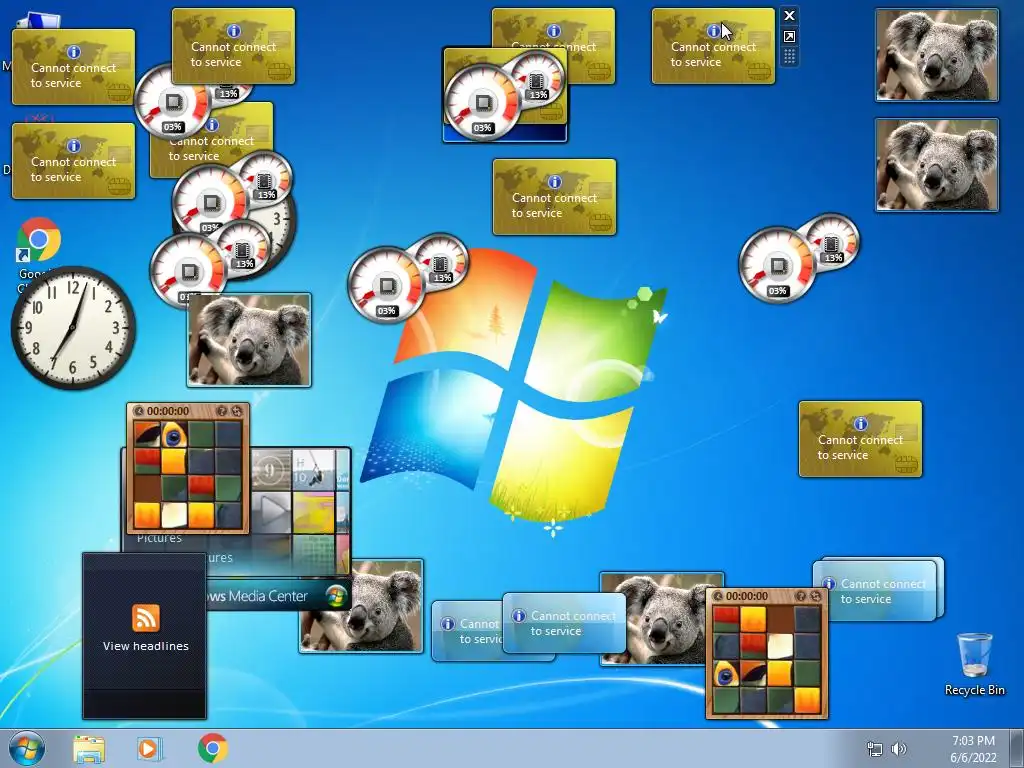Viewport: 1024px width, 768px height.
Task: Click Pictures label in Media Center gadget
Action: coord(159,539)
